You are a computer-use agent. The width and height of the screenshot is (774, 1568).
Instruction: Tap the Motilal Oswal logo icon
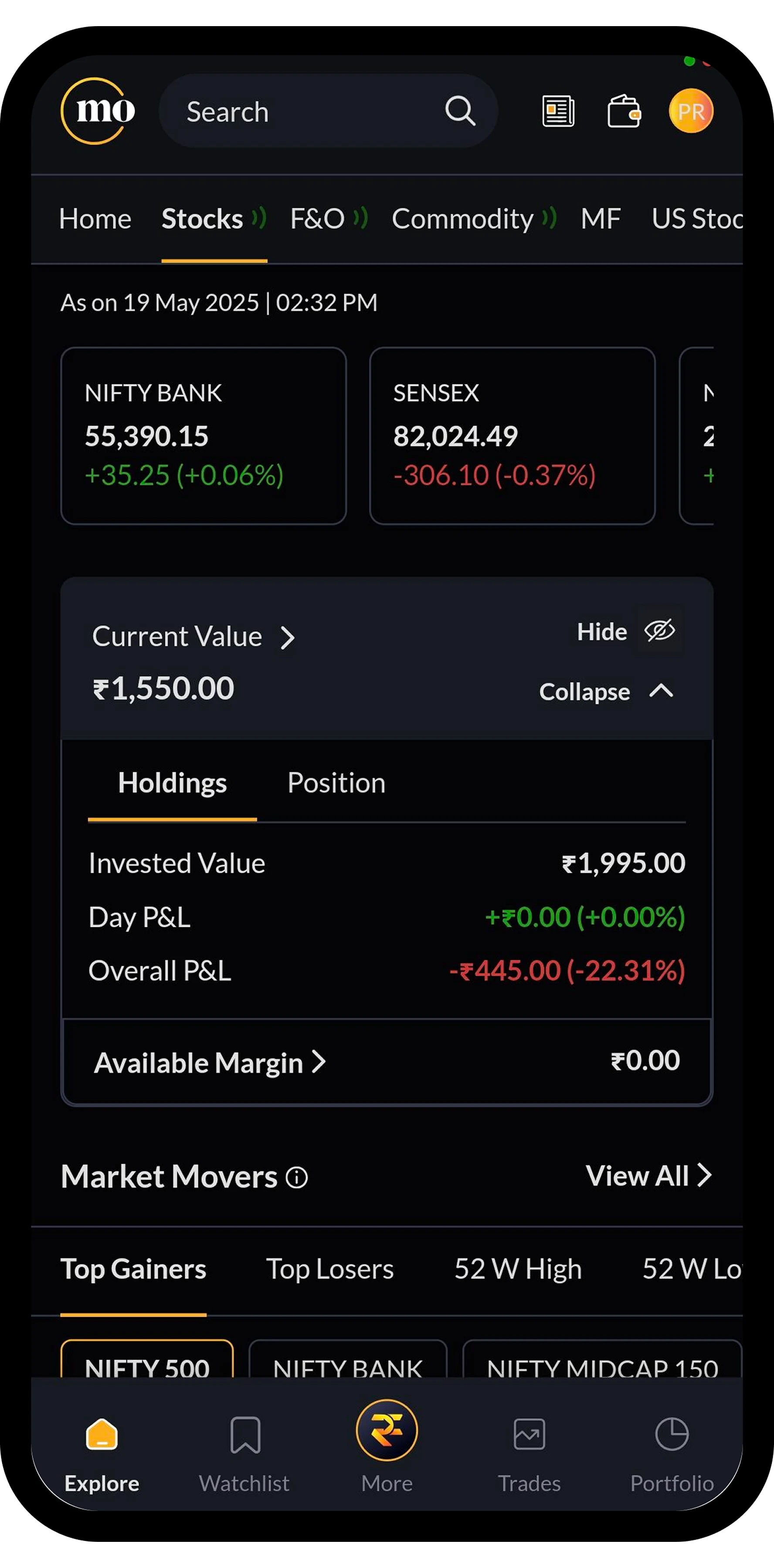[x=98, y=111]
